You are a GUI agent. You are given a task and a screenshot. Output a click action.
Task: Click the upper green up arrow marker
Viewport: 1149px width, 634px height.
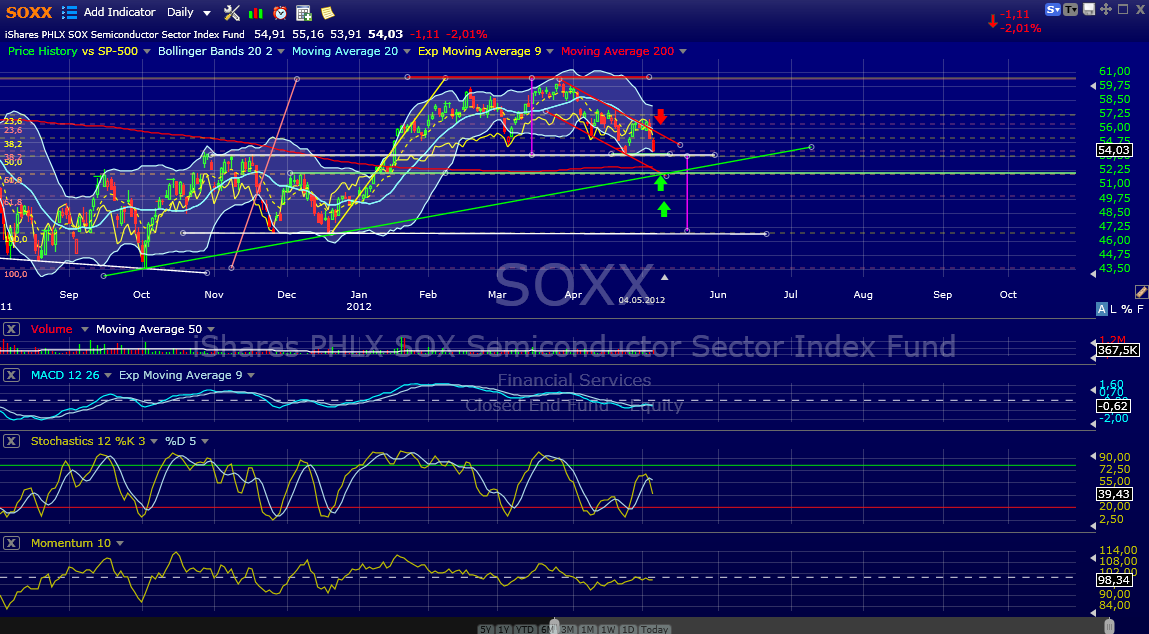point(660,183)
